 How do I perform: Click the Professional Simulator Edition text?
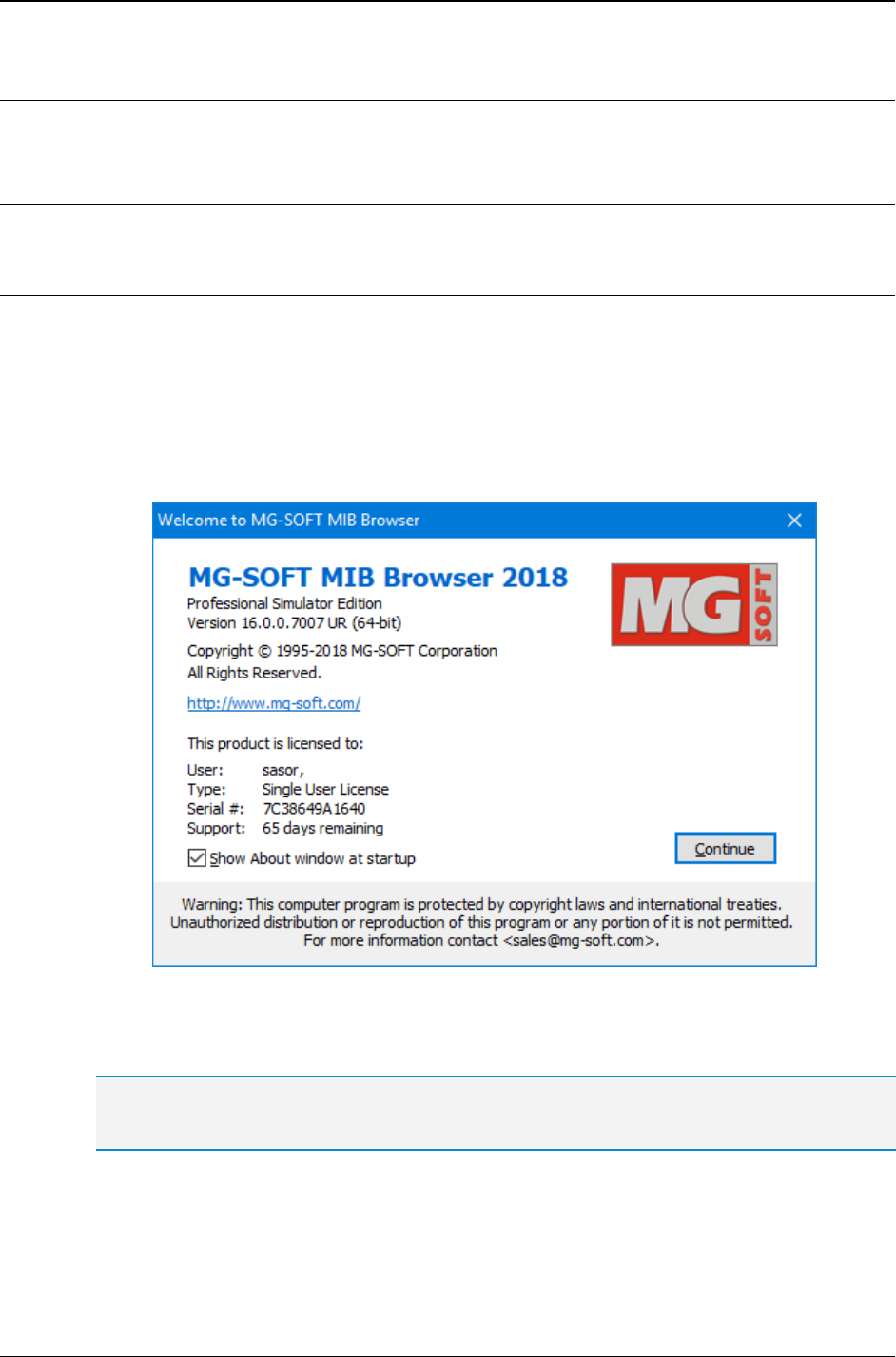coord(284,603)
